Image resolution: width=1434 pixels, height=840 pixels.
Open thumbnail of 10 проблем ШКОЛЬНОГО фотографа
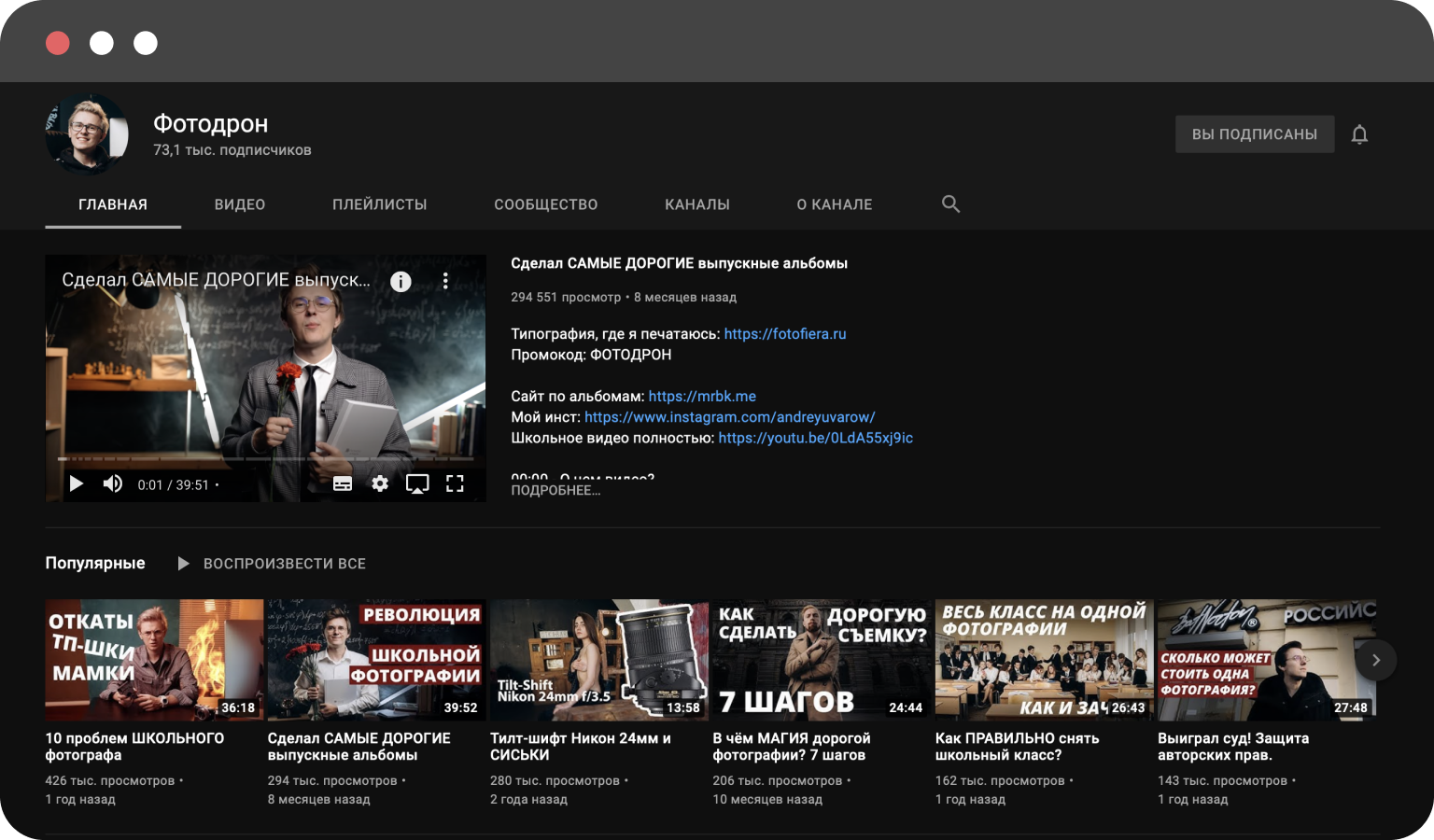point(155,660)
